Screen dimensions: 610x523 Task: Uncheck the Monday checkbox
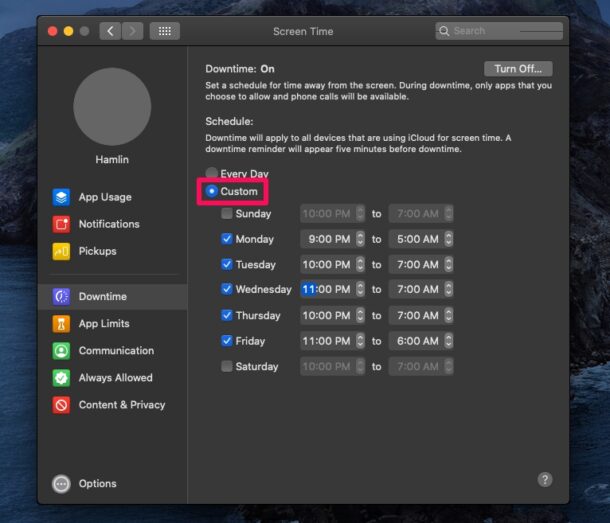[x=226, y=239]
